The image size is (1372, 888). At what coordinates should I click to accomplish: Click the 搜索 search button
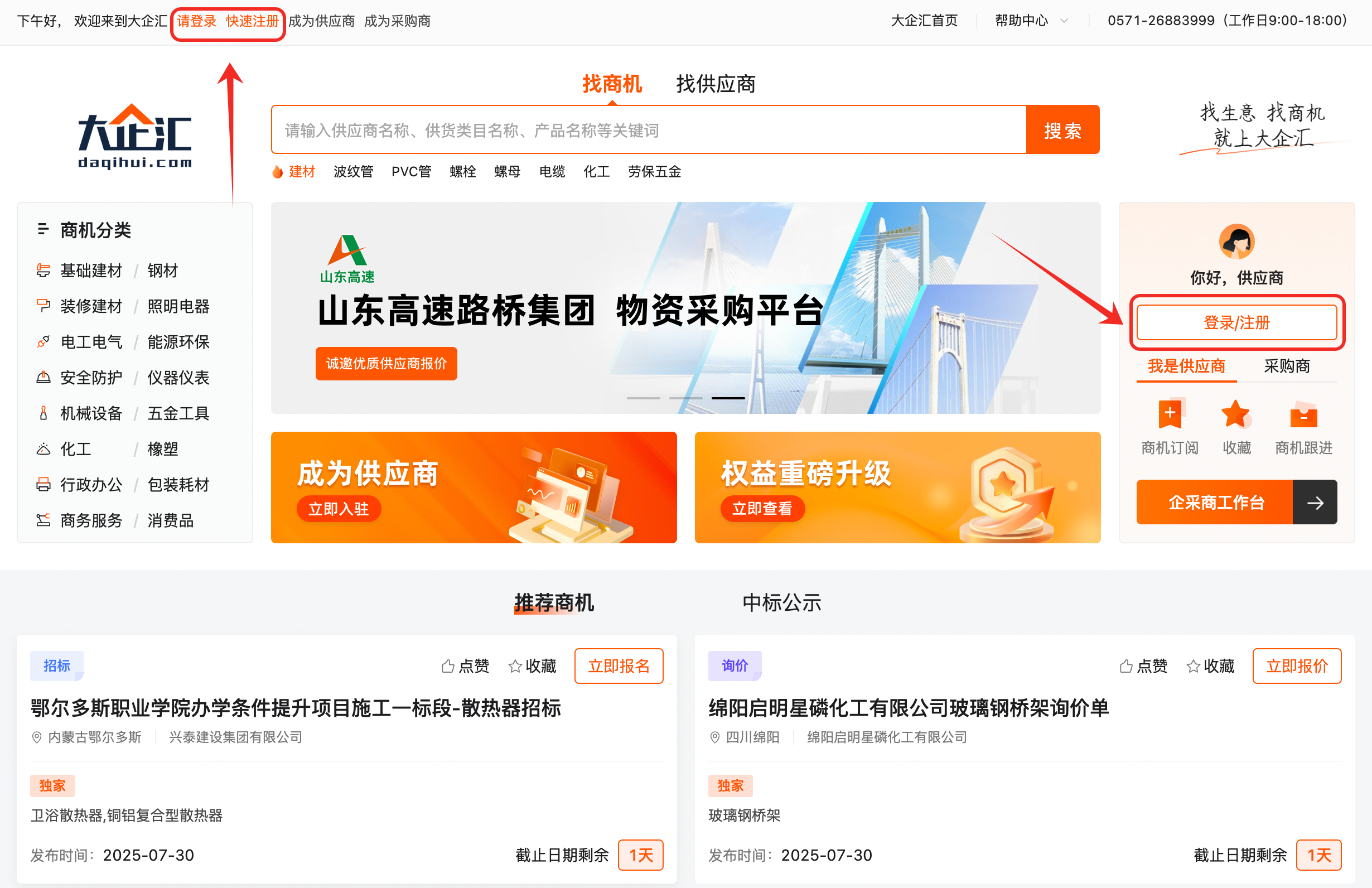coord(1062,130)
